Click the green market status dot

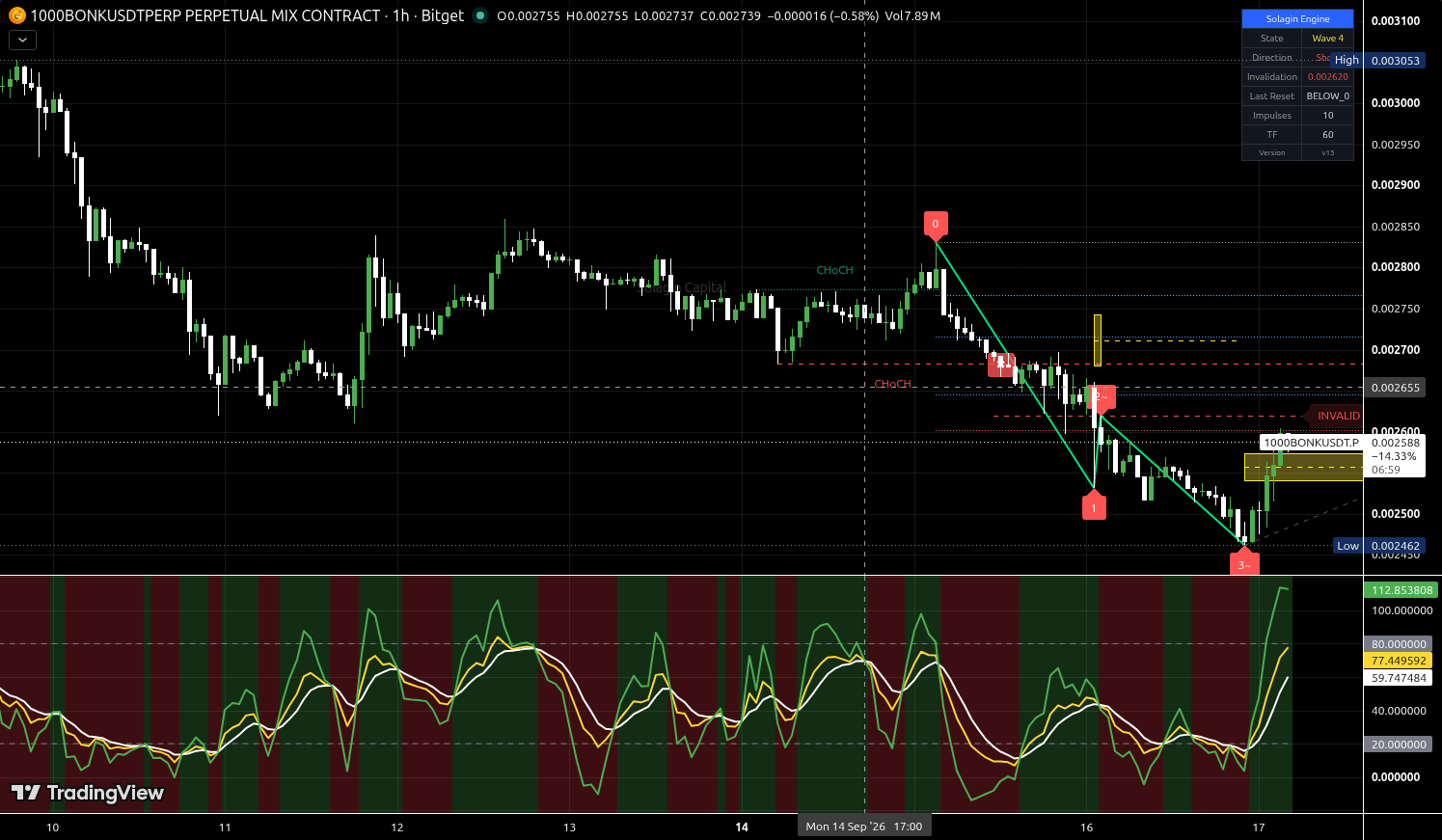[480, 15]
